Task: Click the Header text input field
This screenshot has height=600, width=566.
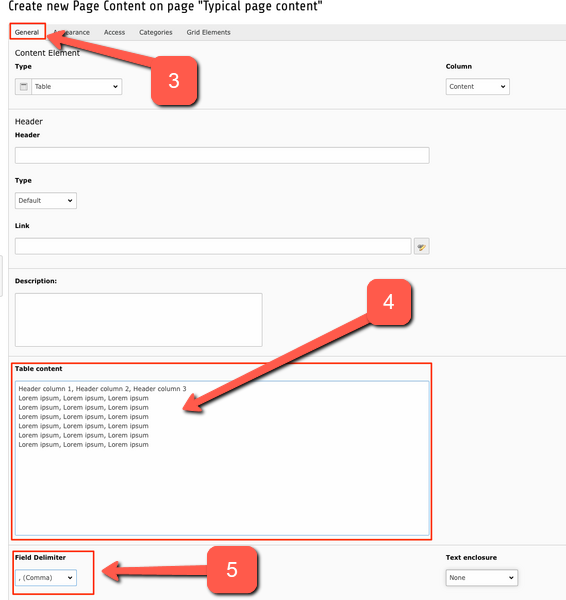Action: (222, 155)
